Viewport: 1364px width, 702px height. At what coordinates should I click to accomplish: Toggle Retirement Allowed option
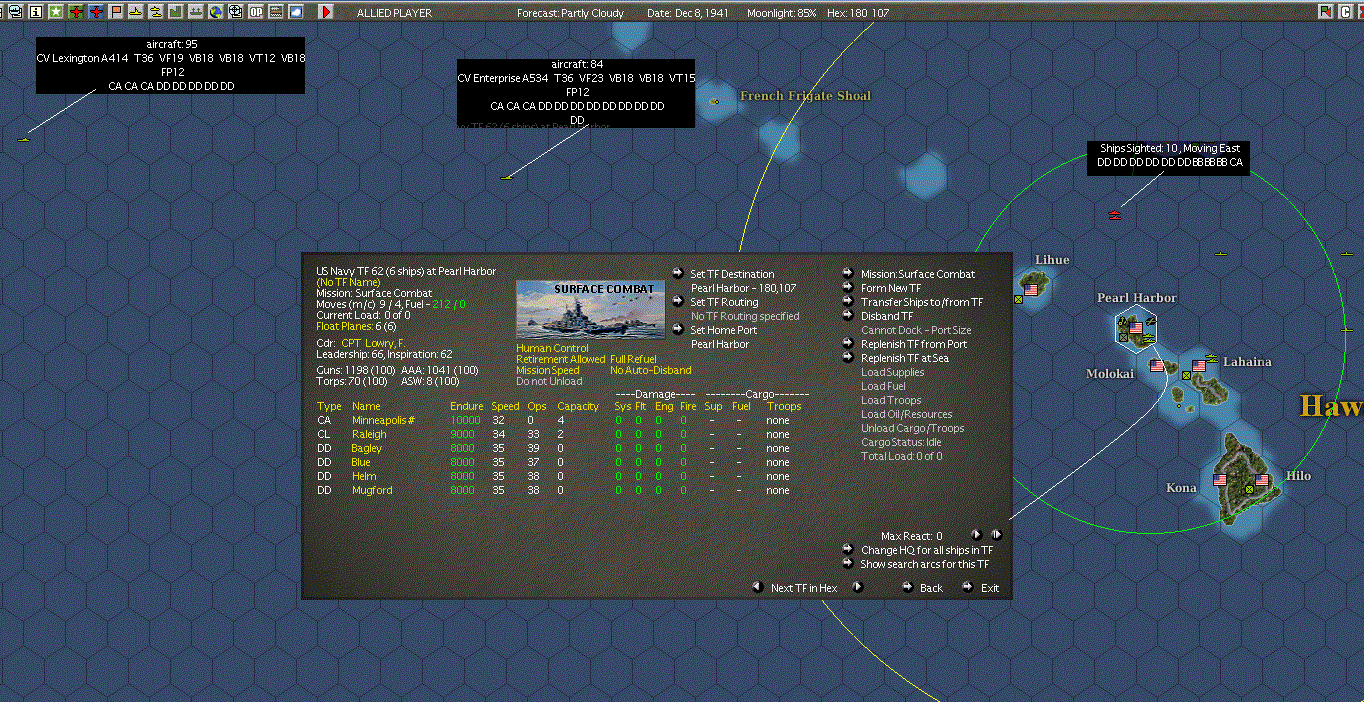[x=560, y=359]
